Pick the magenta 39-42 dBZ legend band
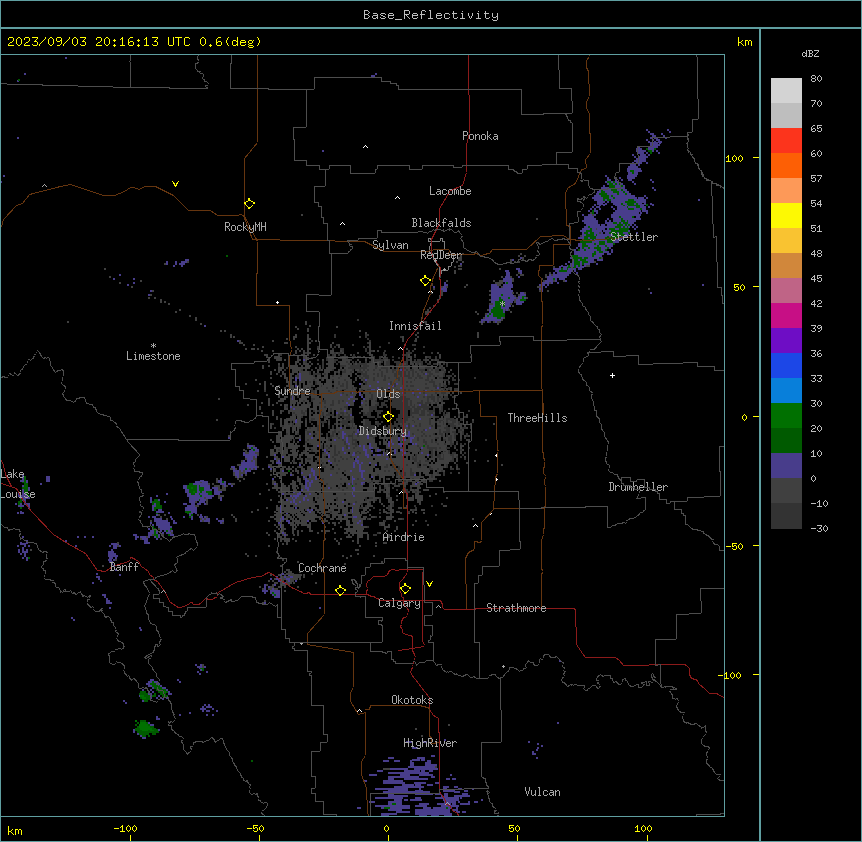862x842 pixels. (x=786, y=315)
